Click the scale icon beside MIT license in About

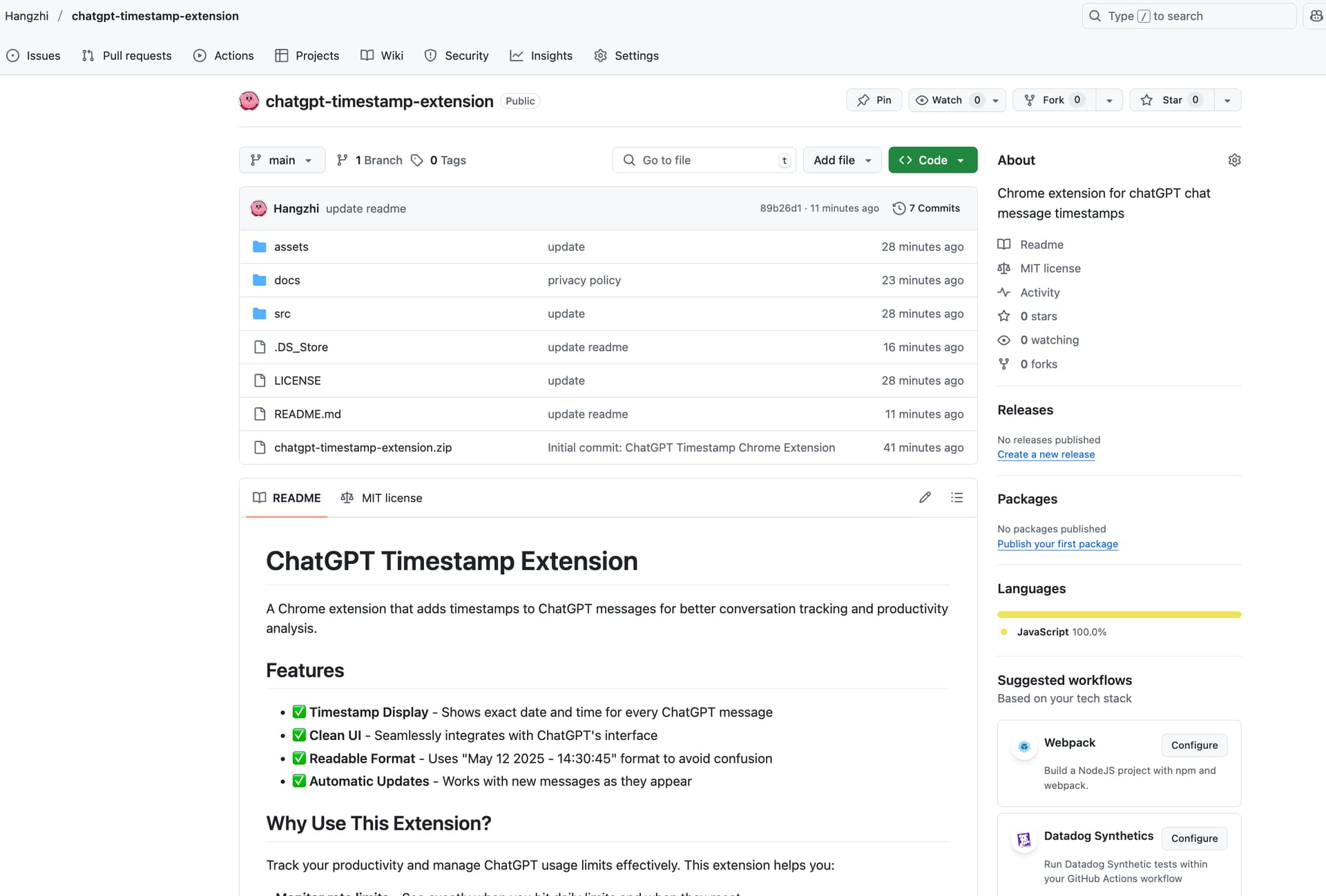1004,269
